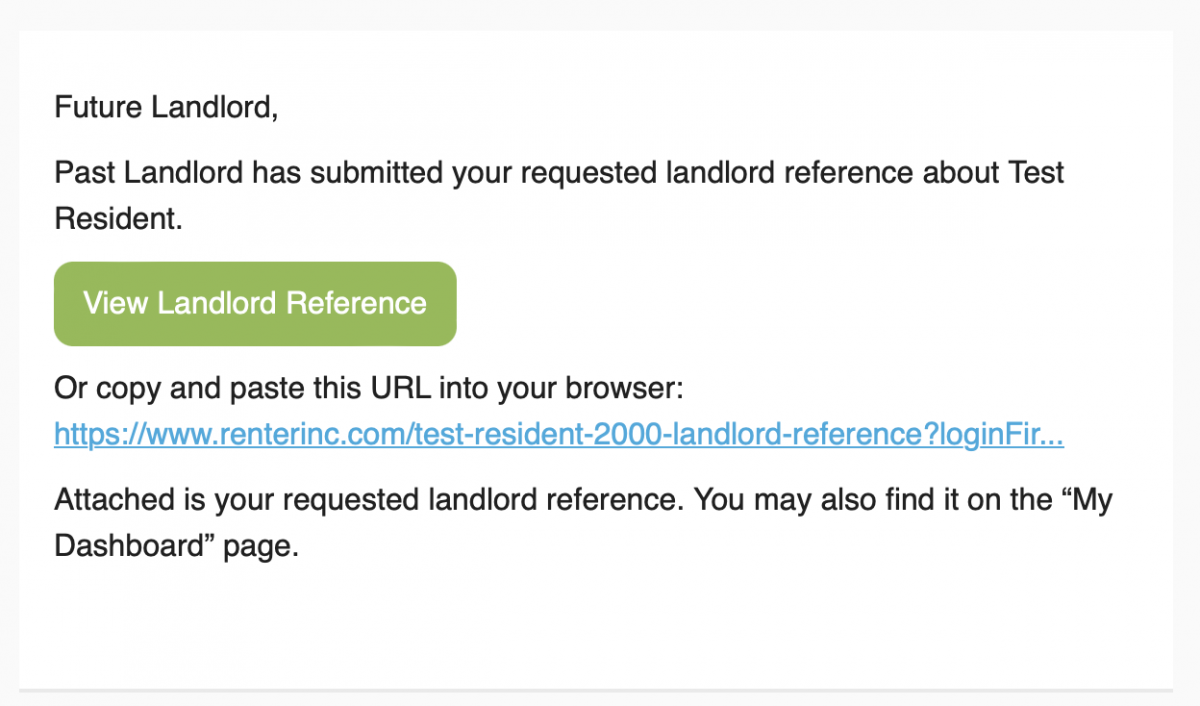Click the "Future Landlord," greeting text
The width and height of the screenshot is (1200, 706).
coord(166,106)
